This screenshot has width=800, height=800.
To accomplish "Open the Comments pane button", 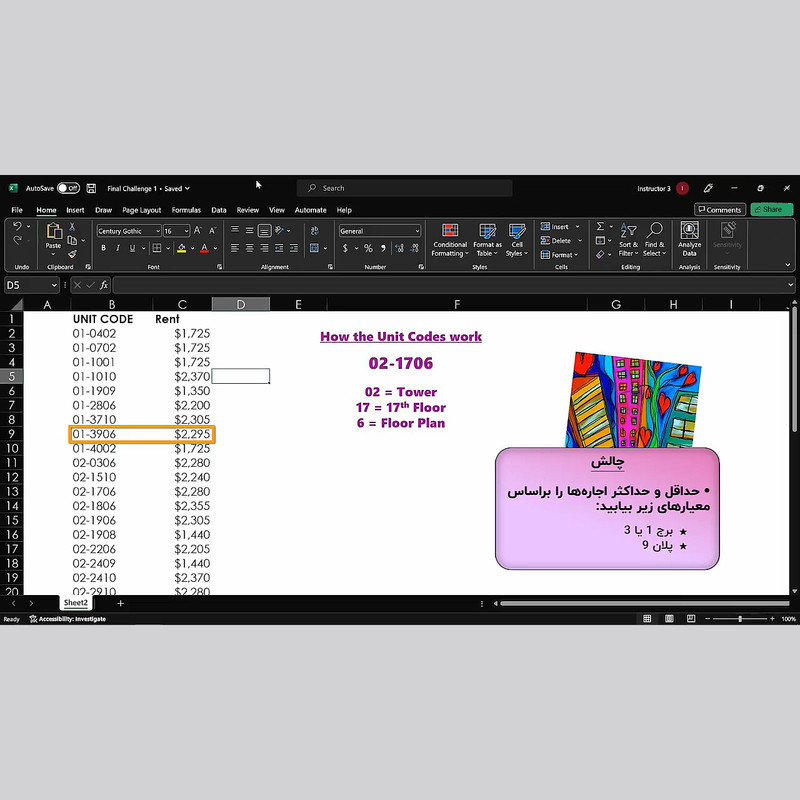I will click(x=719, y=210).
